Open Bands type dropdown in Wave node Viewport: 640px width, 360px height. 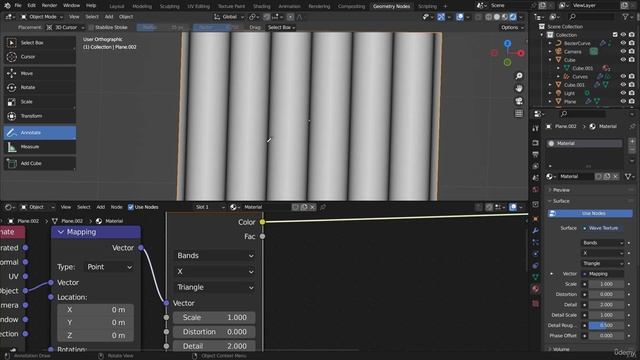pyautogui.click(x=215, y=256)
